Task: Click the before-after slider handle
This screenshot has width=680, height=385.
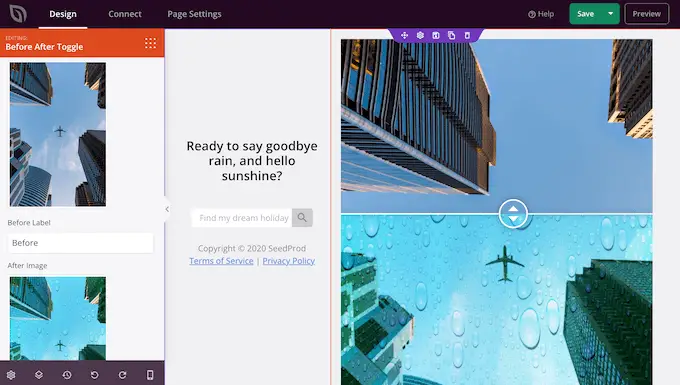Action: 513,214
